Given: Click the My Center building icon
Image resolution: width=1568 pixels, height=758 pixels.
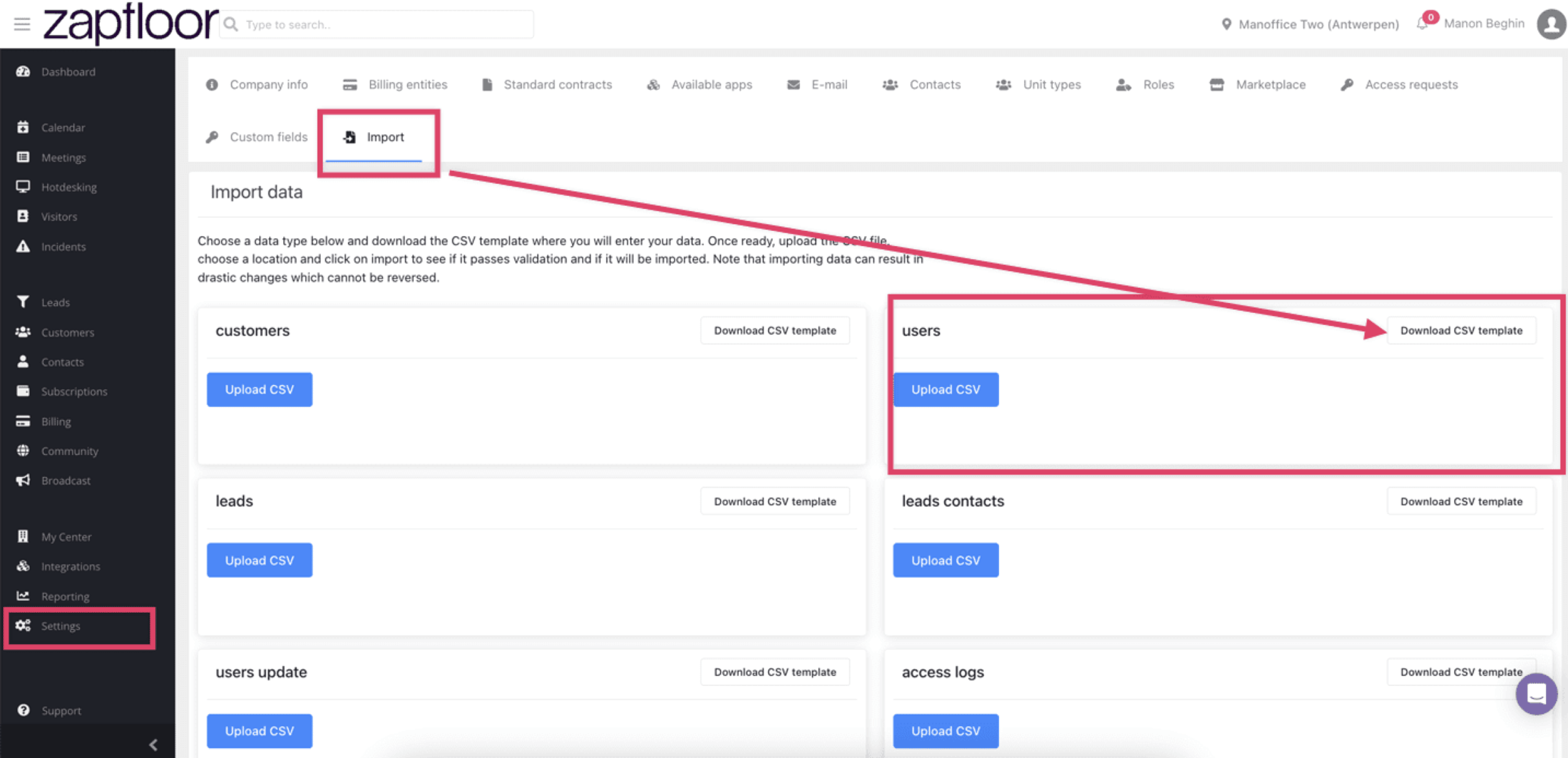Looking at the screenshot, I should 23,536.
